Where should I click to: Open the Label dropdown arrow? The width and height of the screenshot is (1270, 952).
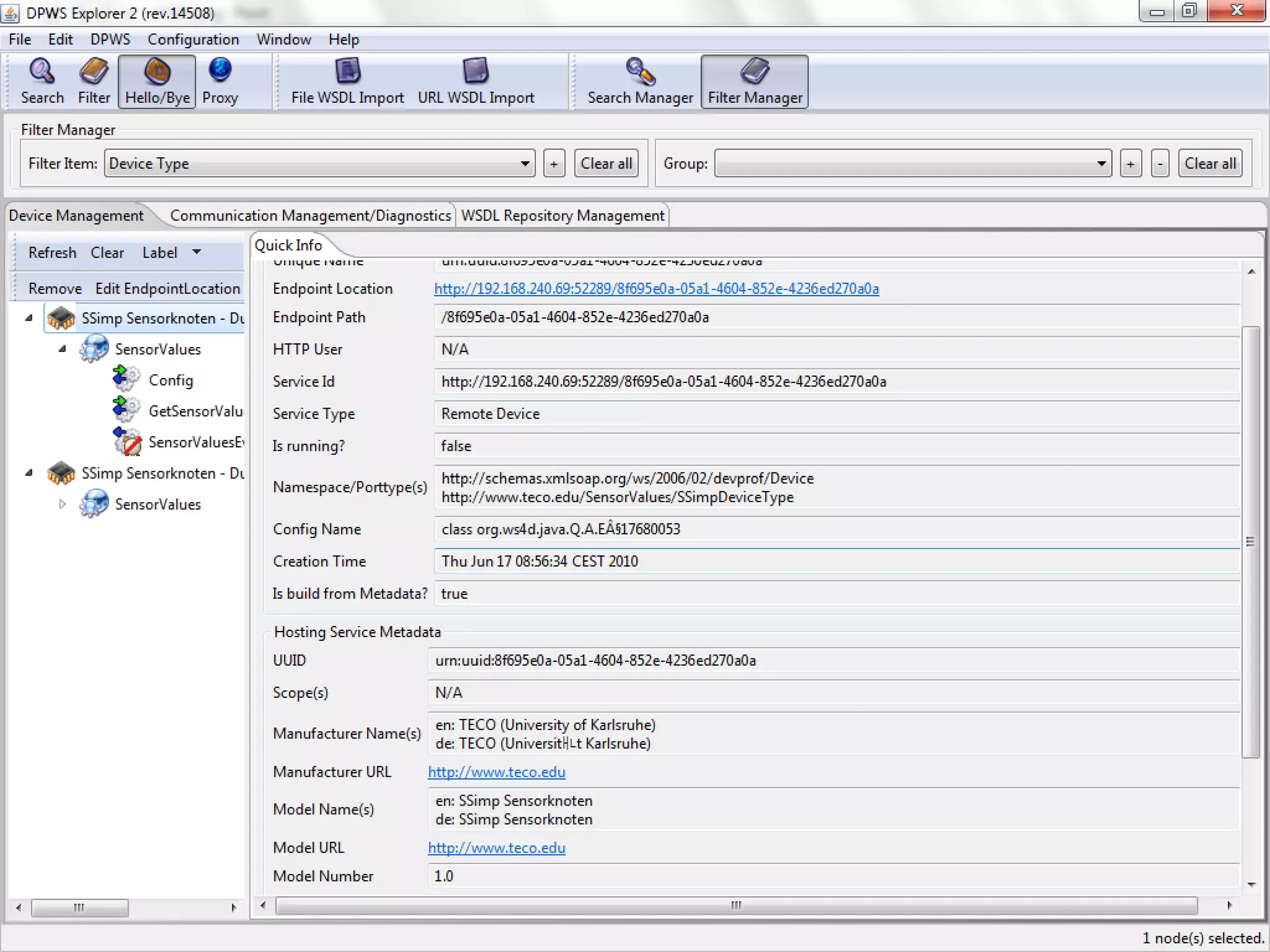click(197, 252)
